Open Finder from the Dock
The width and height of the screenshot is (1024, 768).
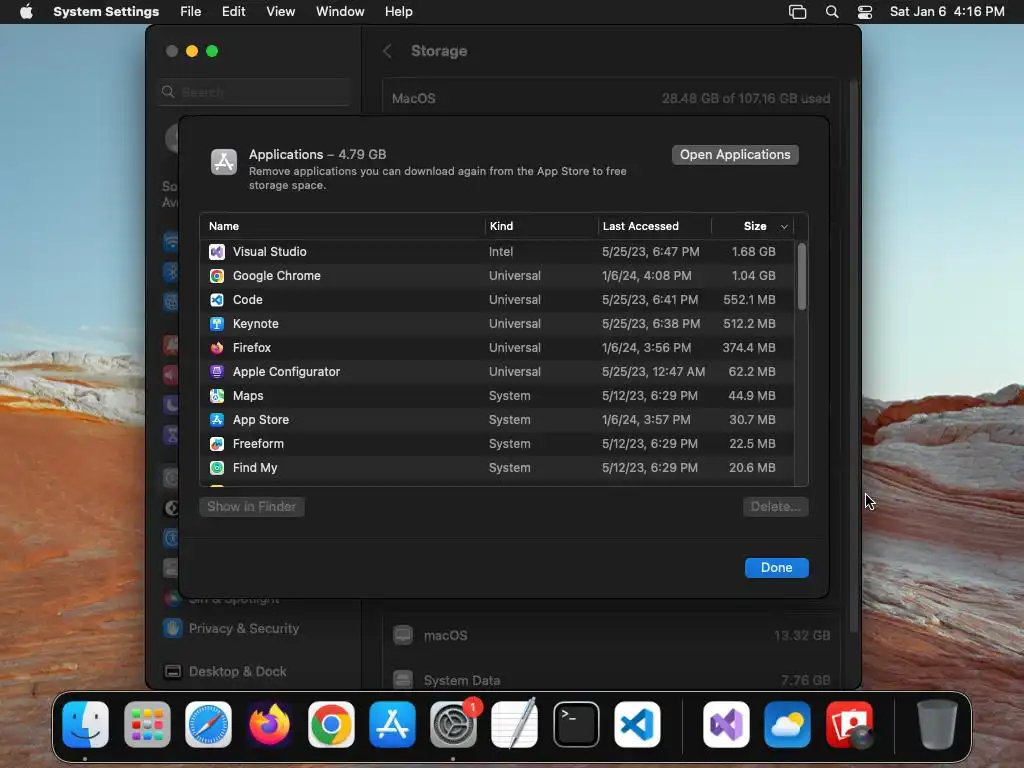pyautogui.click(x=86, y=724)
